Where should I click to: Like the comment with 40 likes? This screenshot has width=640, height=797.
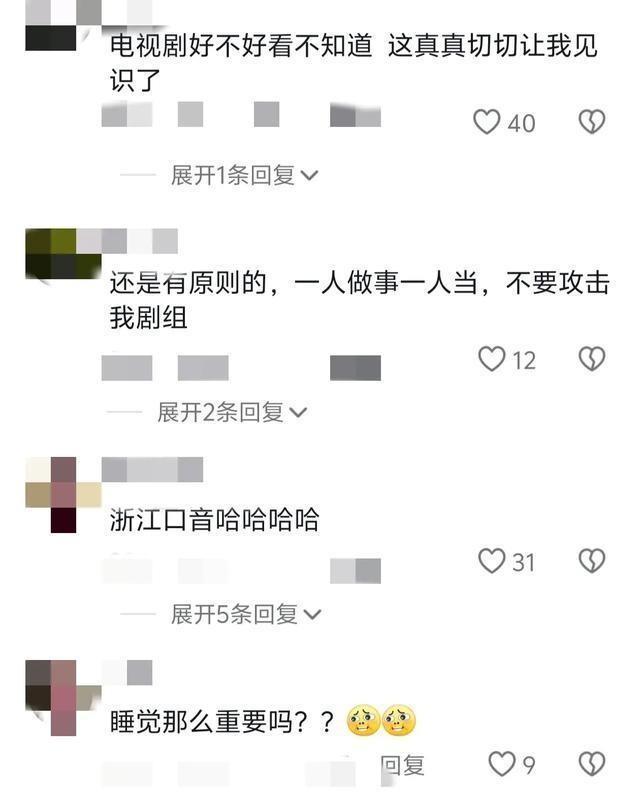point(487,122)
